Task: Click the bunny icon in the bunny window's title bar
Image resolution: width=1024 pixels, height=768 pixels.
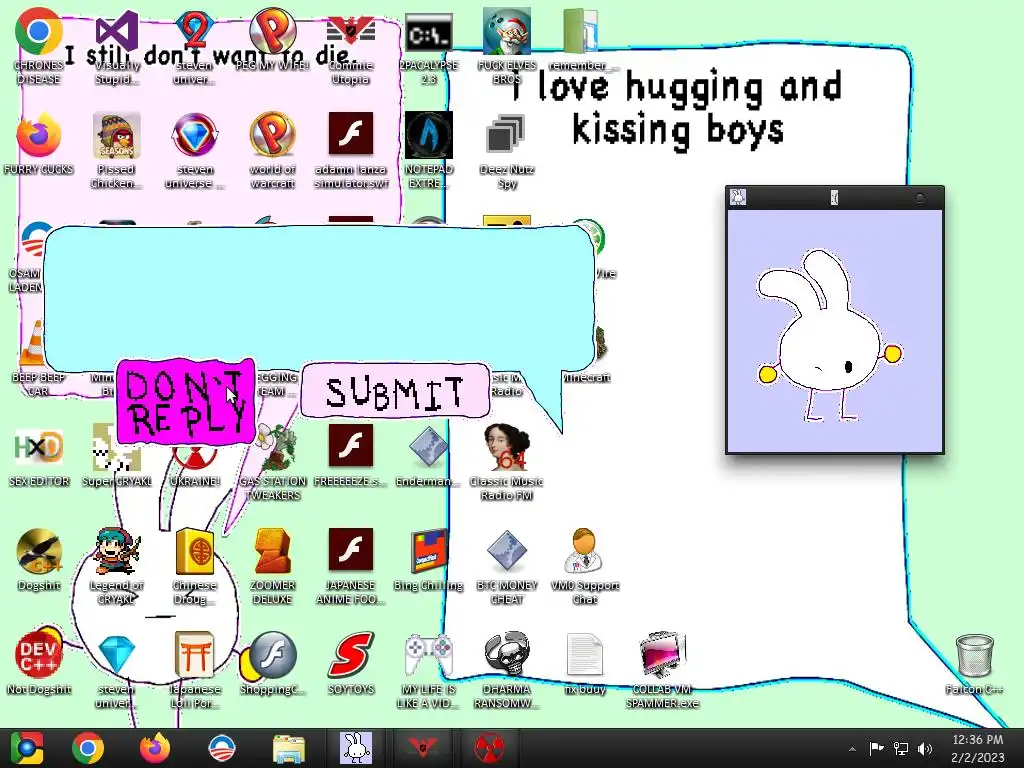Action: point(738,197)
